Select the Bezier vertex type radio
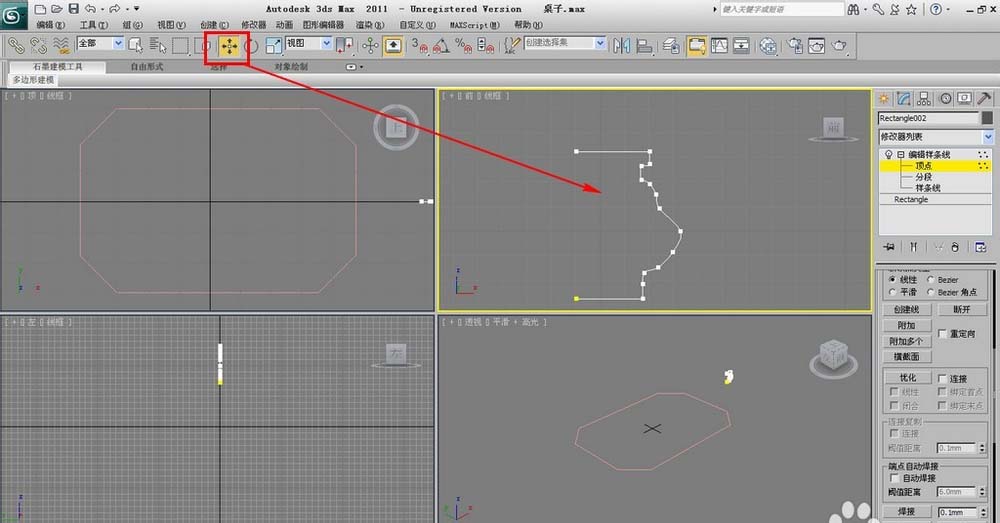This screenshot has height=523, width=1000. 930,279
